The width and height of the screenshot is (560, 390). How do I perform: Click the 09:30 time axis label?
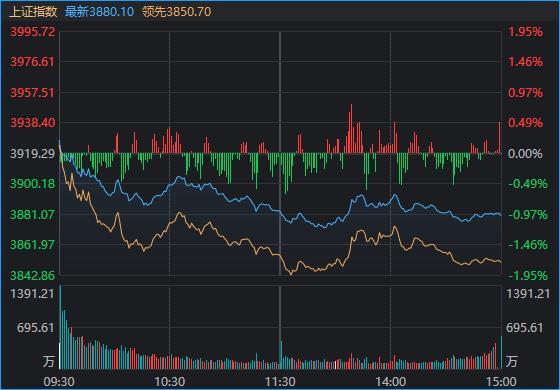(x=59, y=382)
